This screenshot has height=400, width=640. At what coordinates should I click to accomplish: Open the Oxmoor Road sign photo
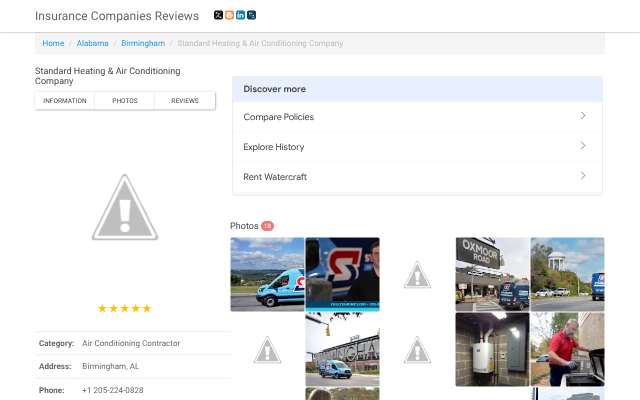click(493, 274)
